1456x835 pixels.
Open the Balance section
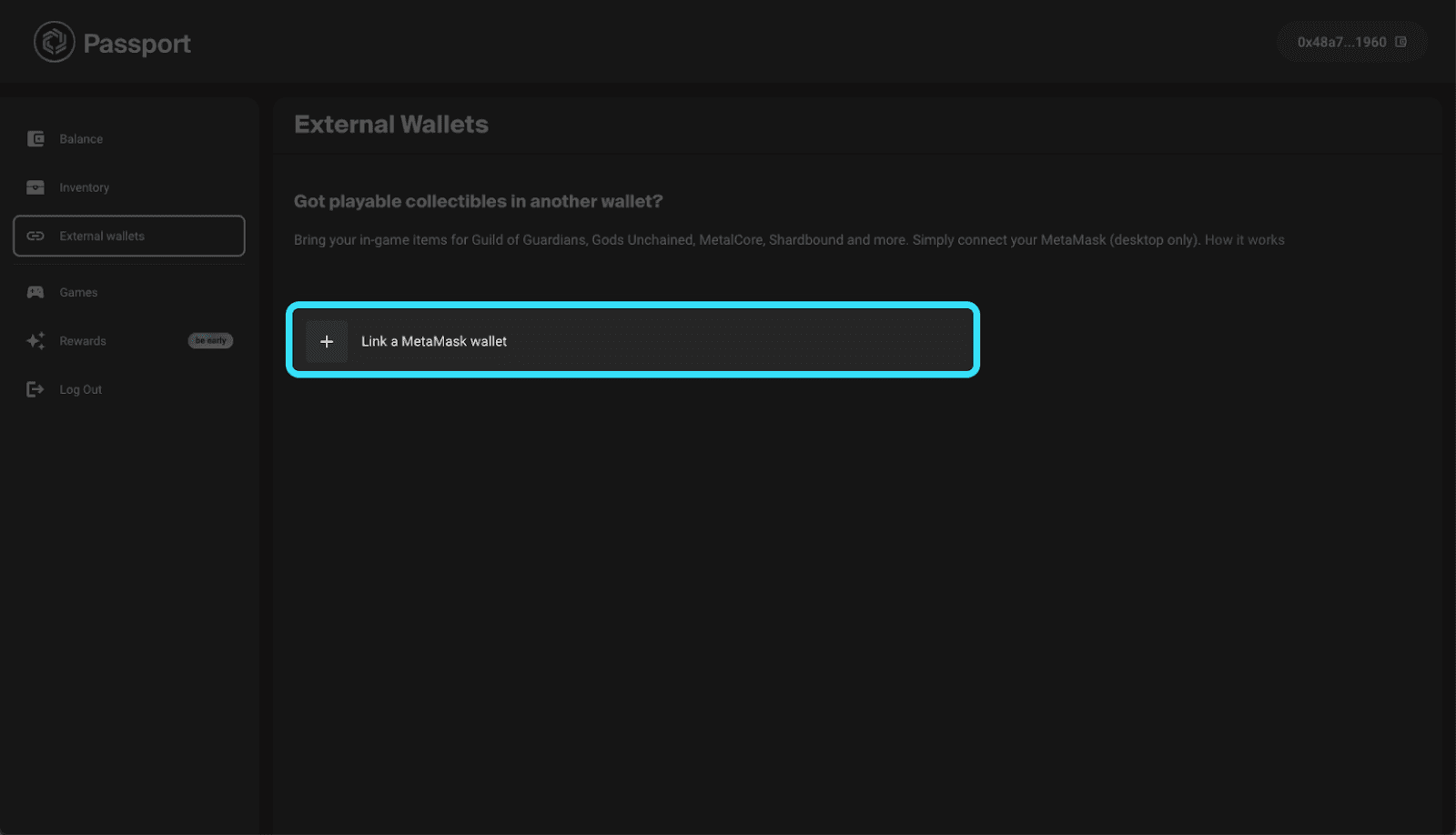(x=81, y=138)
